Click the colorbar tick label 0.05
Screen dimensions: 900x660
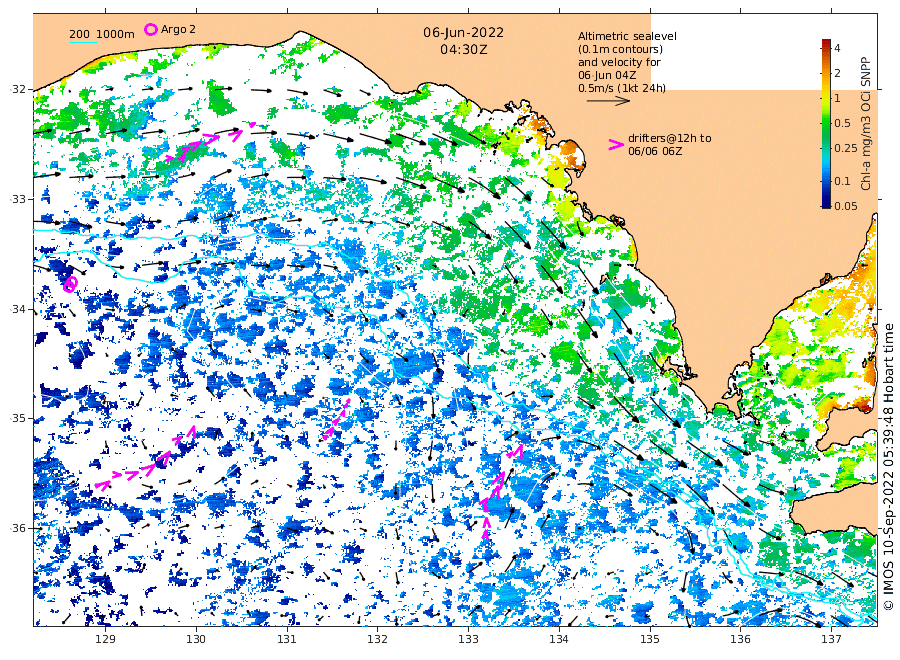tap(845, 205)
